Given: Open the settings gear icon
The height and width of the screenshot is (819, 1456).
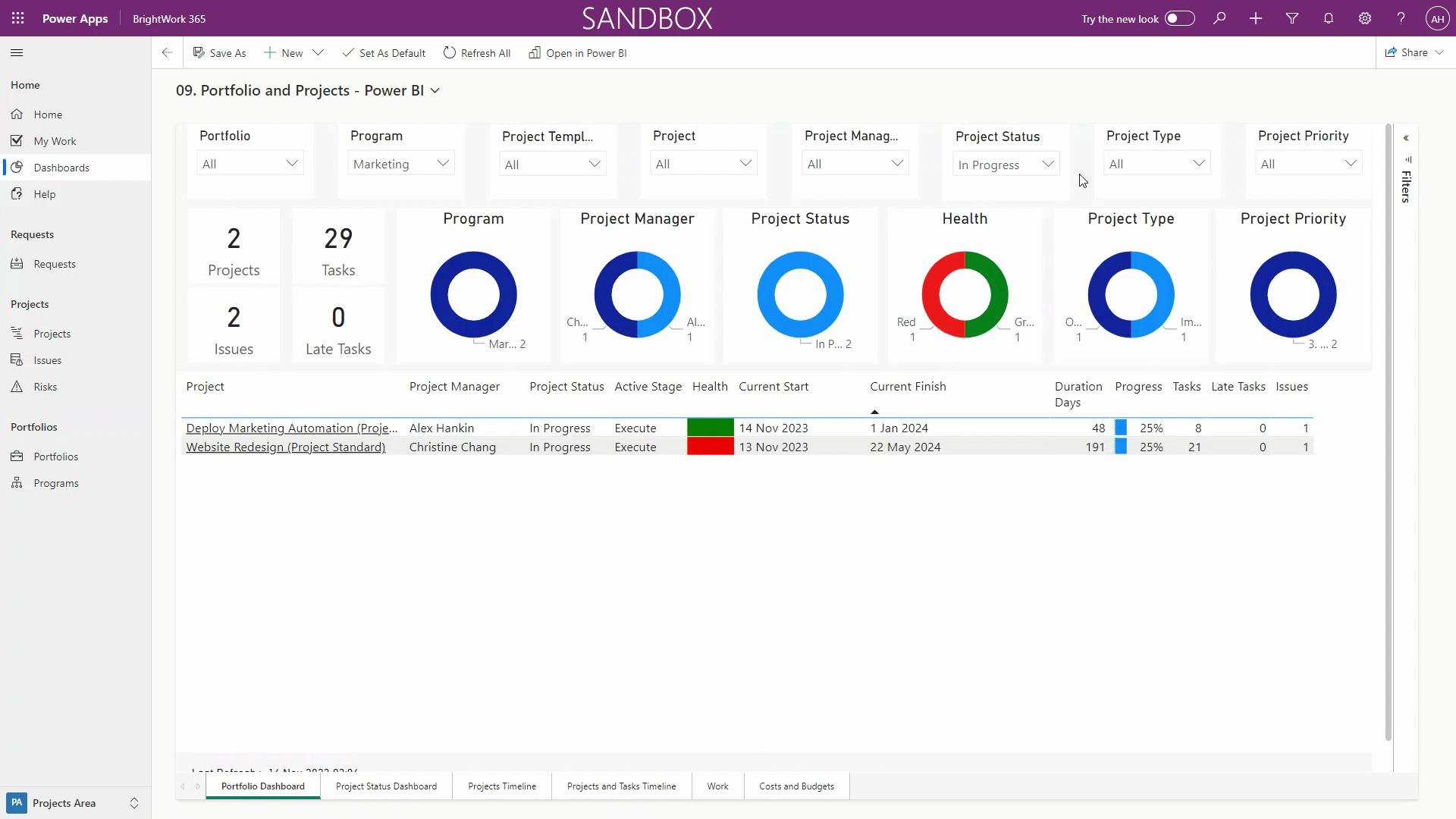Looking at the screenshot, I should 1365,18.
